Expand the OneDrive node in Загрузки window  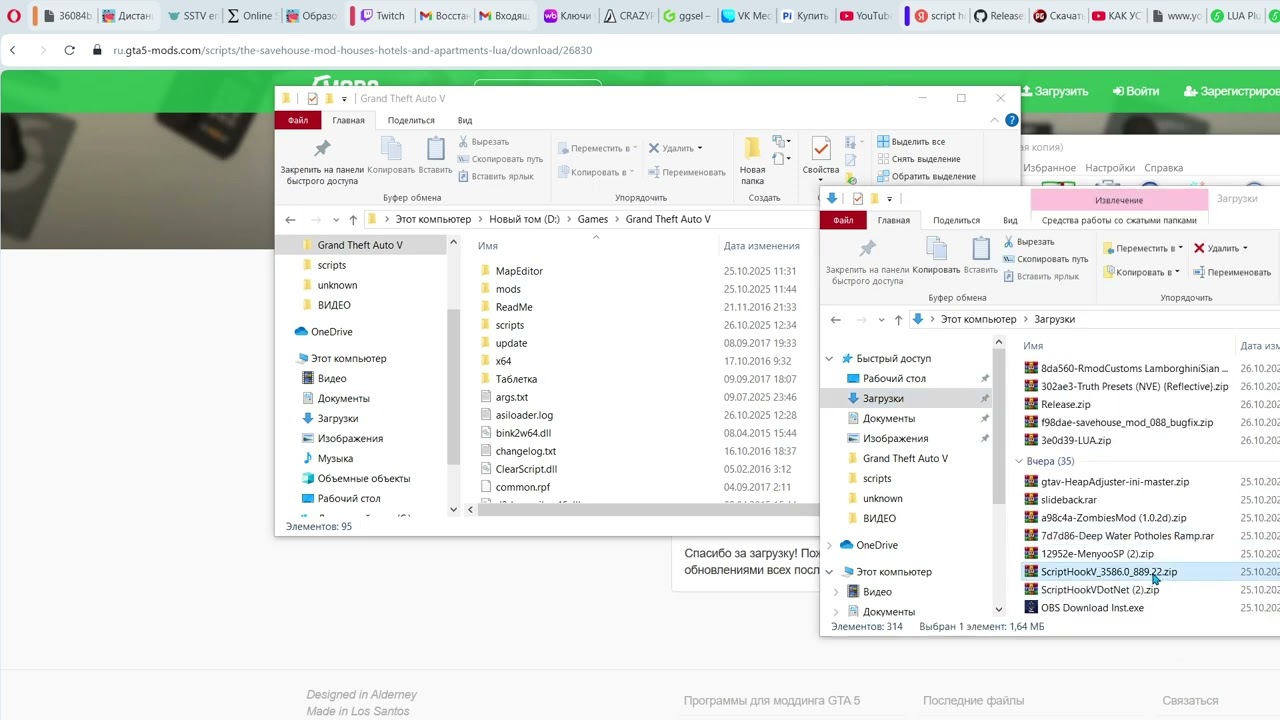pos(829,545)
